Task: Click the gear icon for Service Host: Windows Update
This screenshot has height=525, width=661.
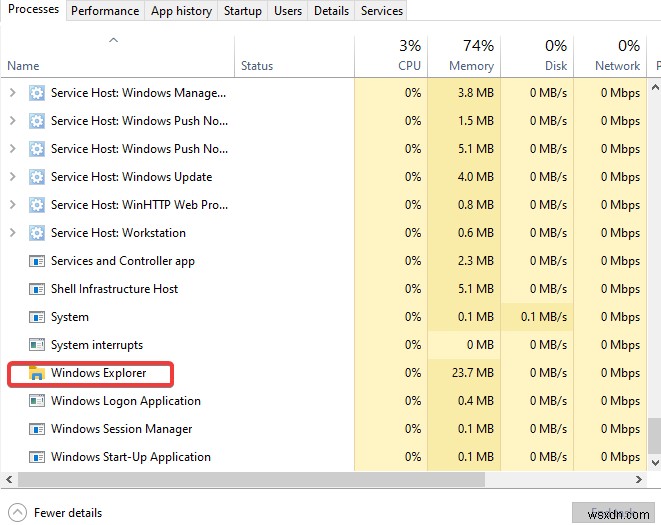Action: click(37, 177)
